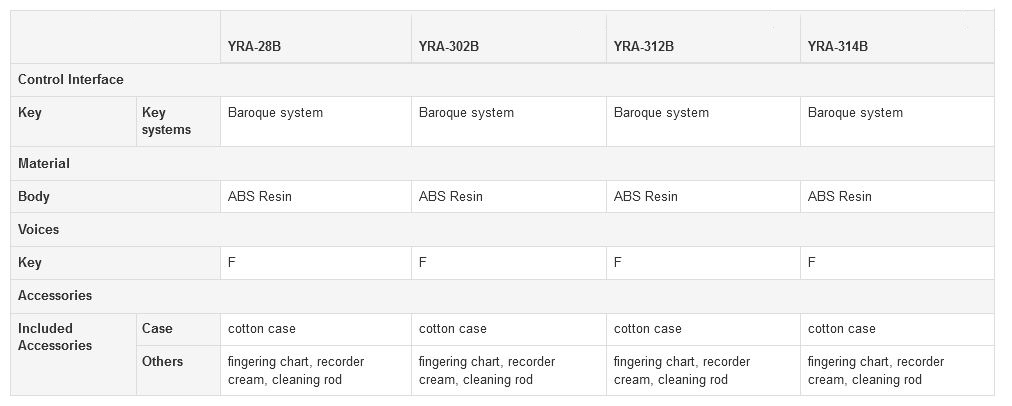Select the F key value for YRA-312B
Viewport: 1012px width, 406px height.
[618, 262]
